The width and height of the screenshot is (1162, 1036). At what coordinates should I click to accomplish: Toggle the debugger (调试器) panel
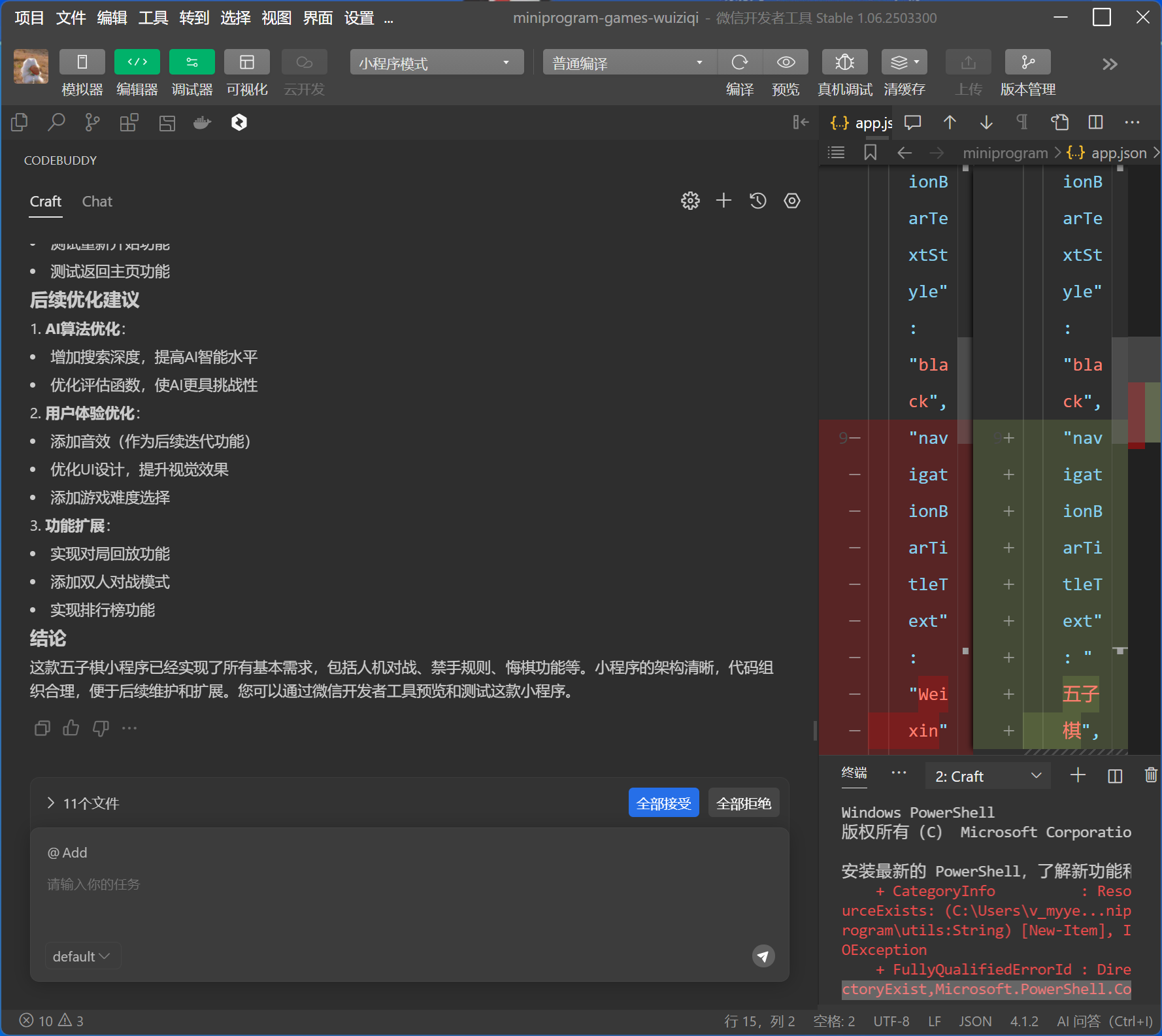point(192,63)
